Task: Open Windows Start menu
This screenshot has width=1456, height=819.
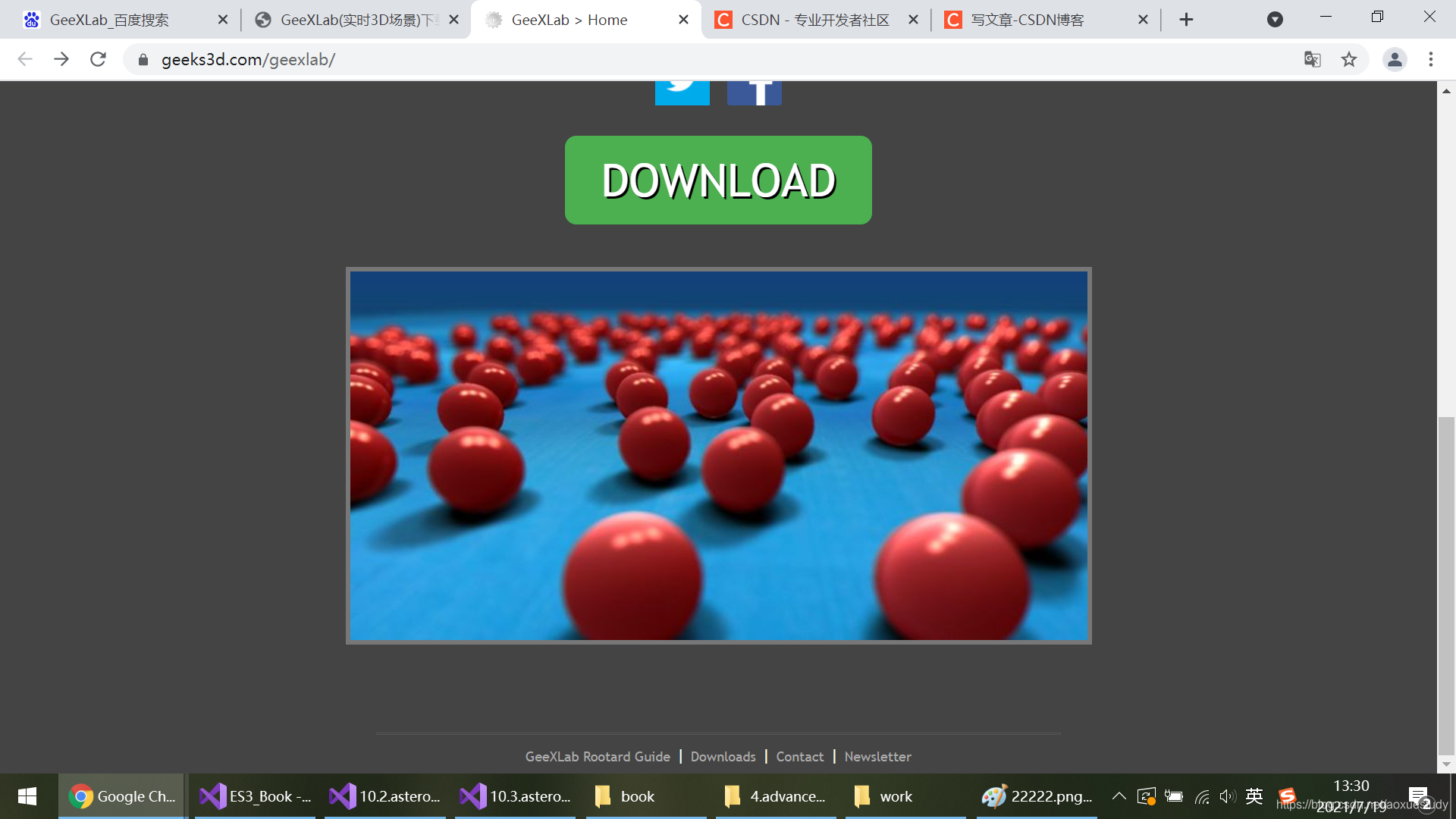Action: [27, 796]
